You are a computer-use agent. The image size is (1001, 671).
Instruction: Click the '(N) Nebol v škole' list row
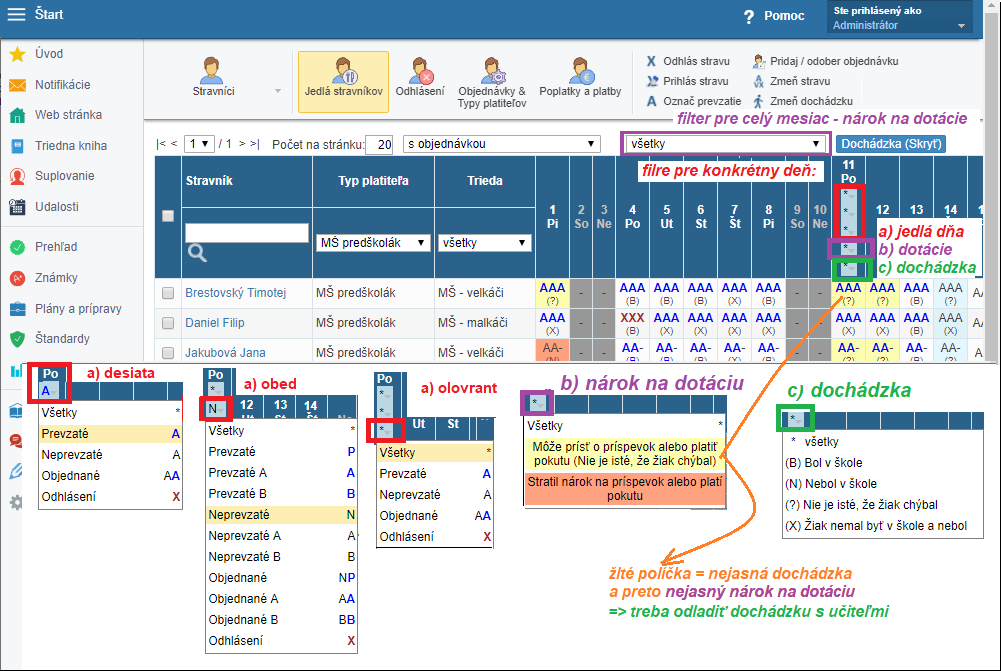point(882,484)
